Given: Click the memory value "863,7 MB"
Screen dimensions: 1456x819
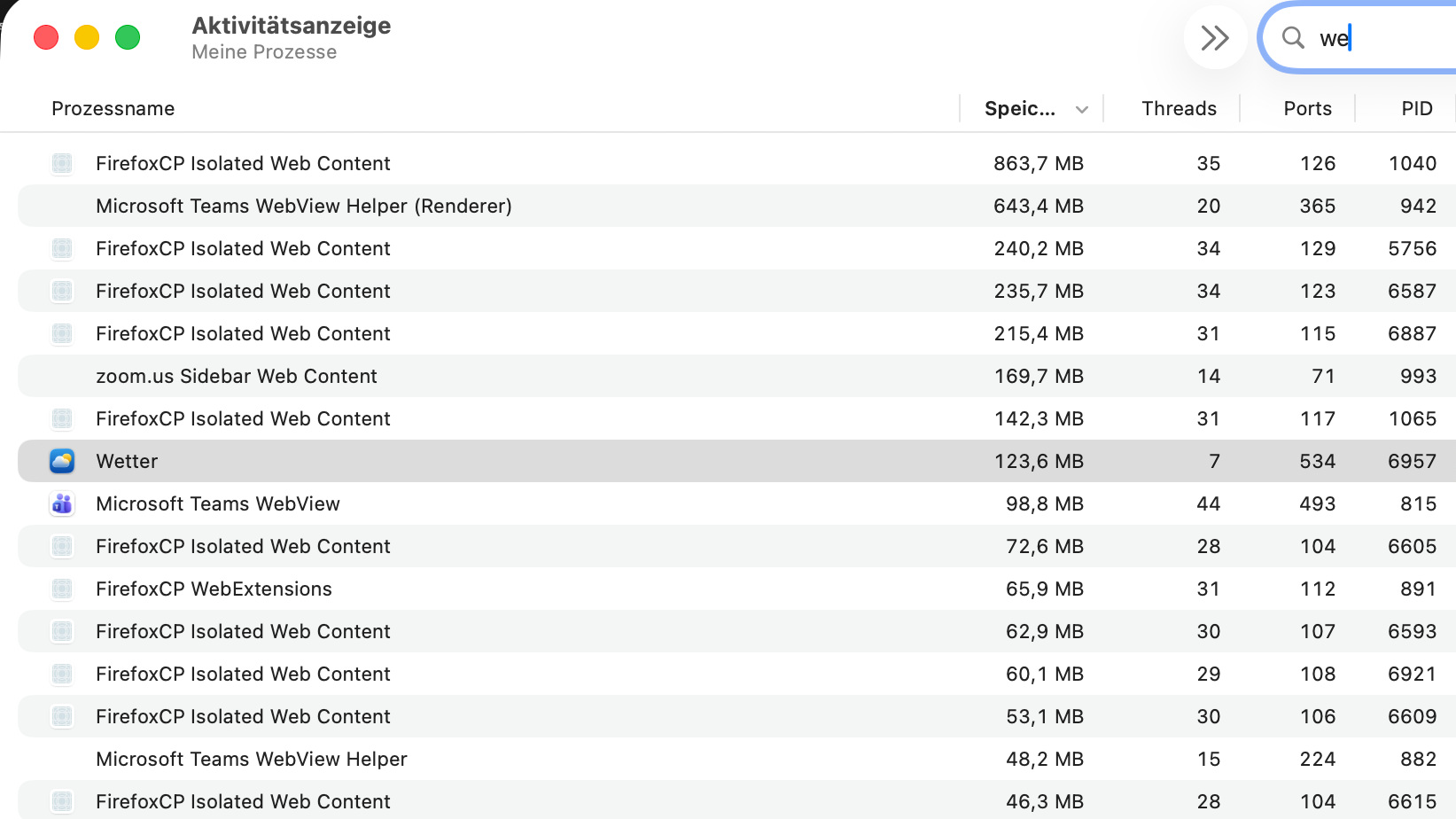Looking at the screenshot, I should coord(1039,163).
